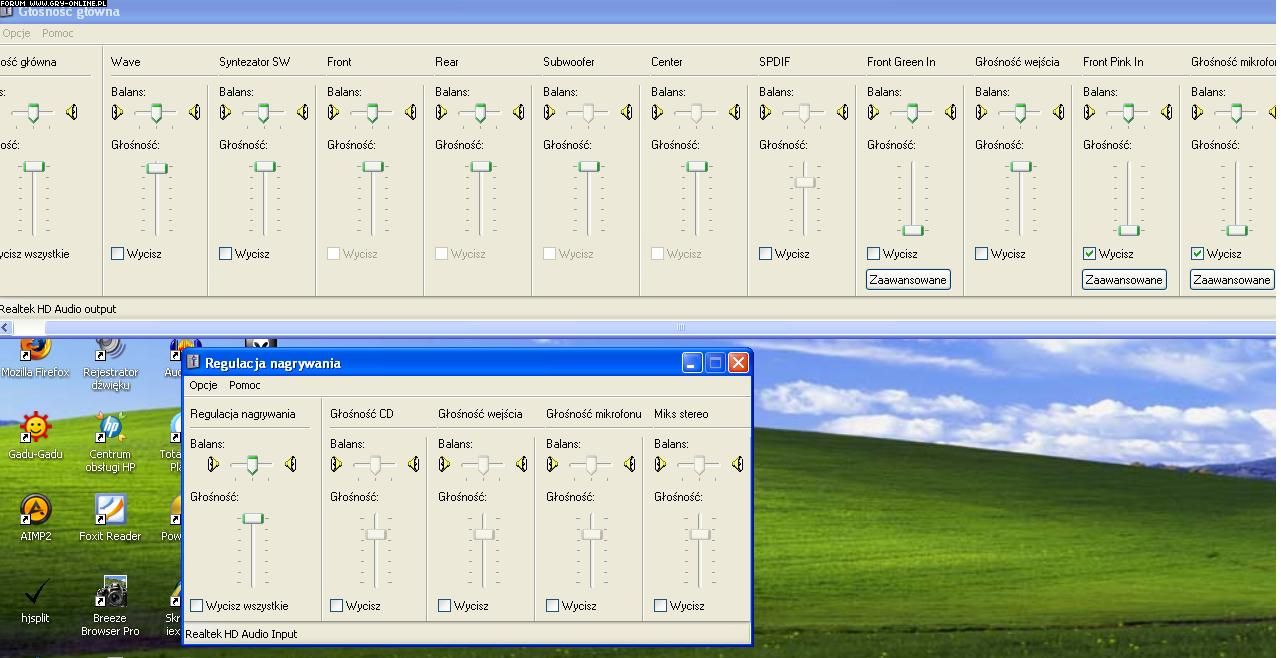Select the Foxit Reader desktop icon
This screenshot has height=658, width=1281.
(110, 518)
